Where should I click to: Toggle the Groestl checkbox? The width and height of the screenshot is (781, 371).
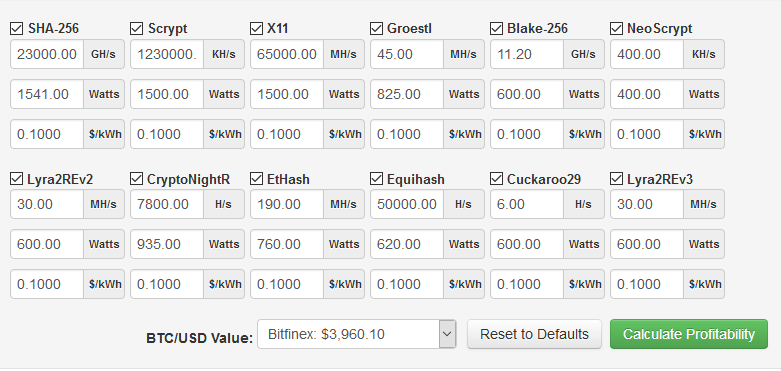(x=377, y=29)
